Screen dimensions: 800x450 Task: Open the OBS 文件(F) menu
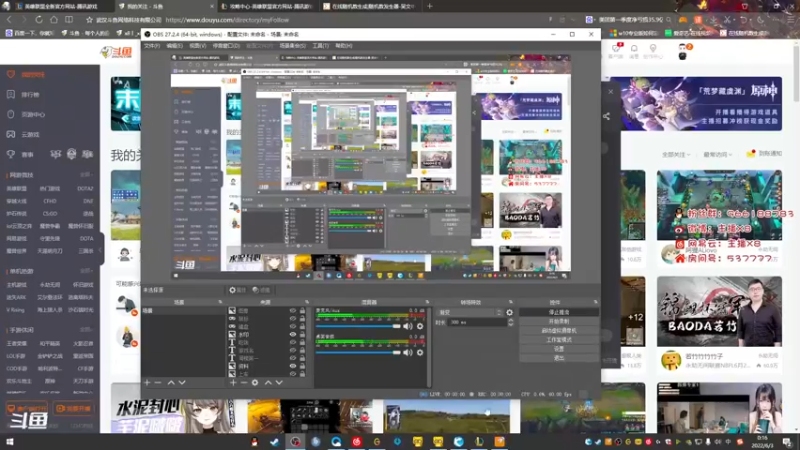[x=152, y=45]
